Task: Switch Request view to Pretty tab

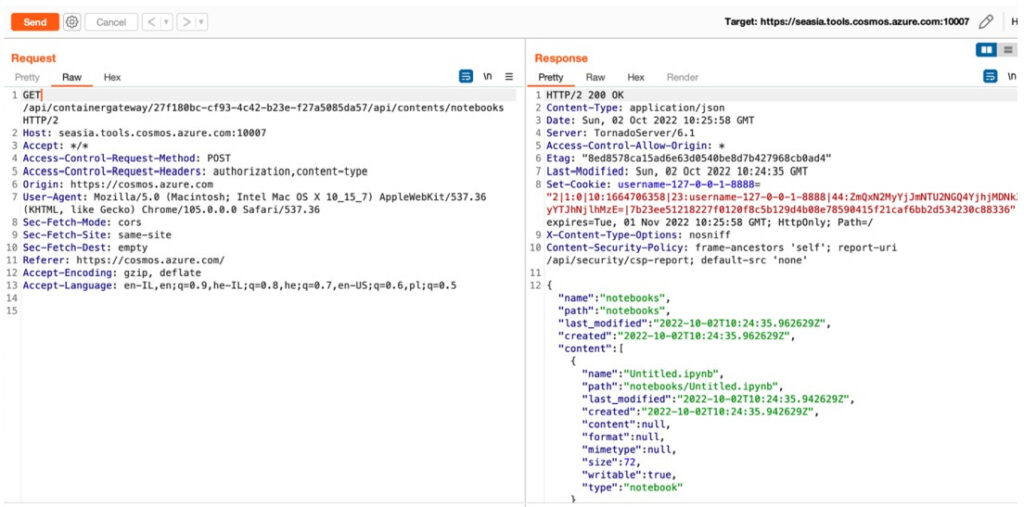Action: (x=27, y=77)
